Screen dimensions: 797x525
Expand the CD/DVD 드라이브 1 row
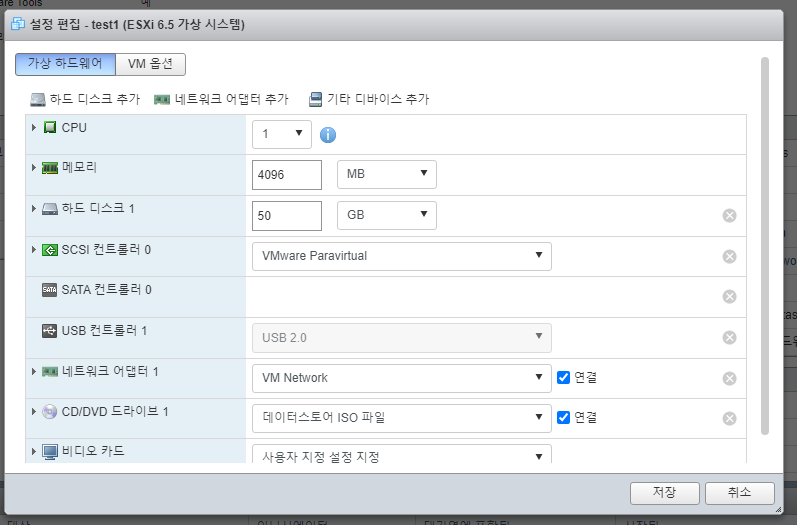[x=34, y=411]
